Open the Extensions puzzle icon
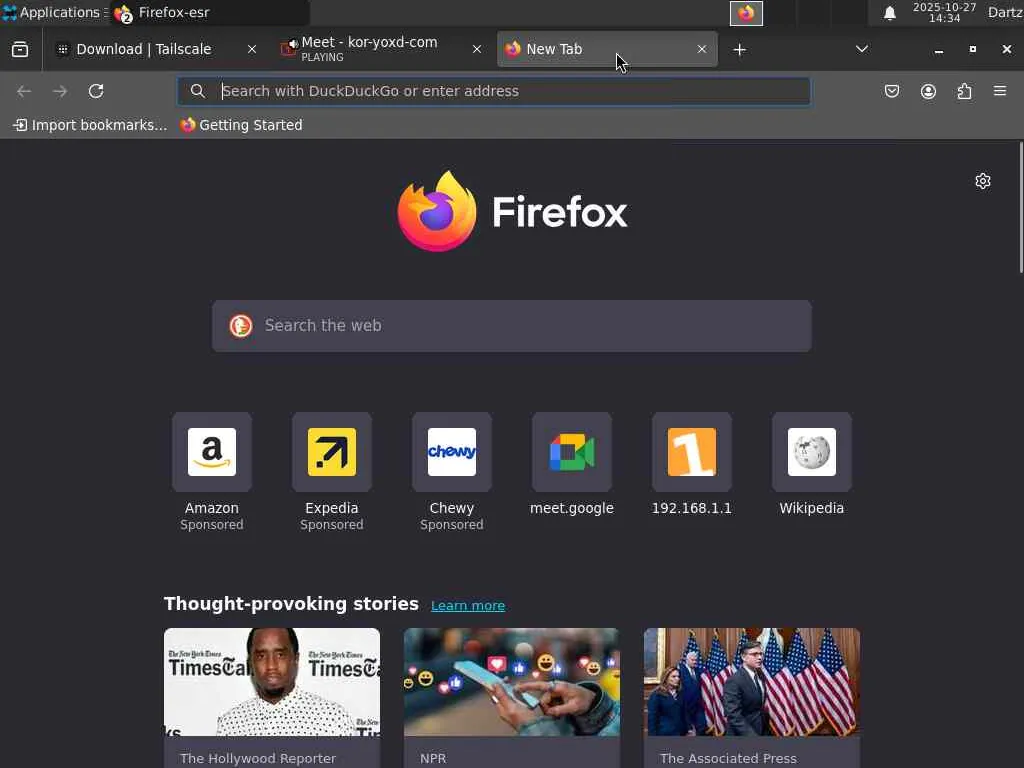 (x=964, y=91)
